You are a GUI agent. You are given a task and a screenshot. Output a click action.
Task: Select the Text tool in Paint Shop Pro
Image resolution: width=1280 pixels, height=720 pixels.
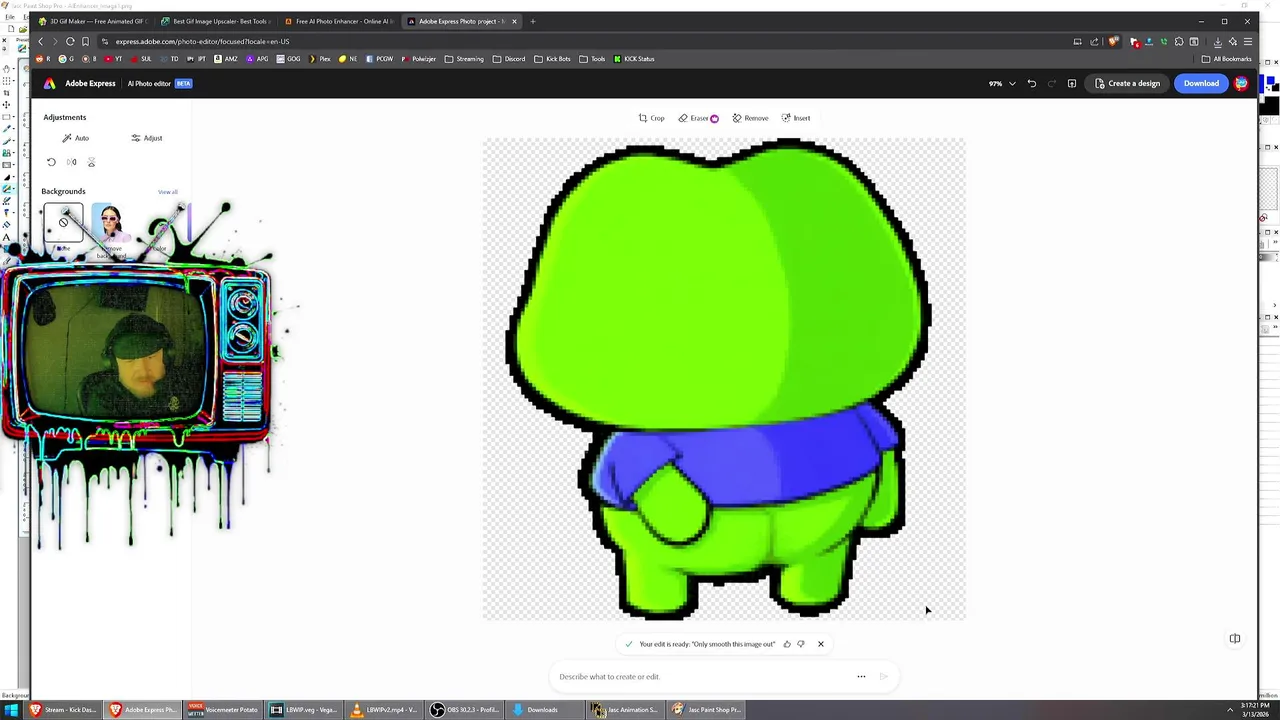point(7,237)
